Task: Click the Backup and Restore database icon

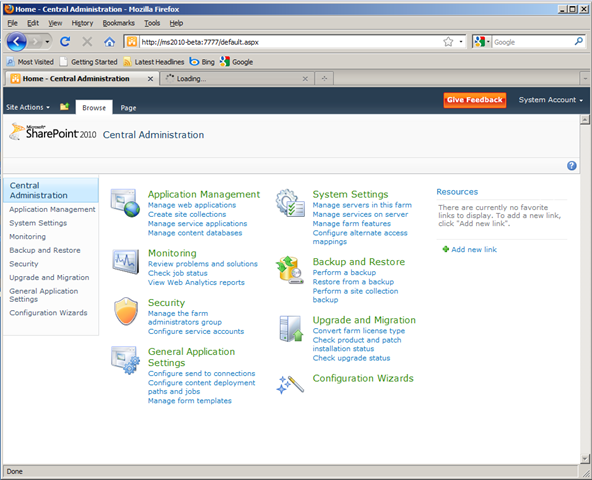Action: (x=290, y=270)
